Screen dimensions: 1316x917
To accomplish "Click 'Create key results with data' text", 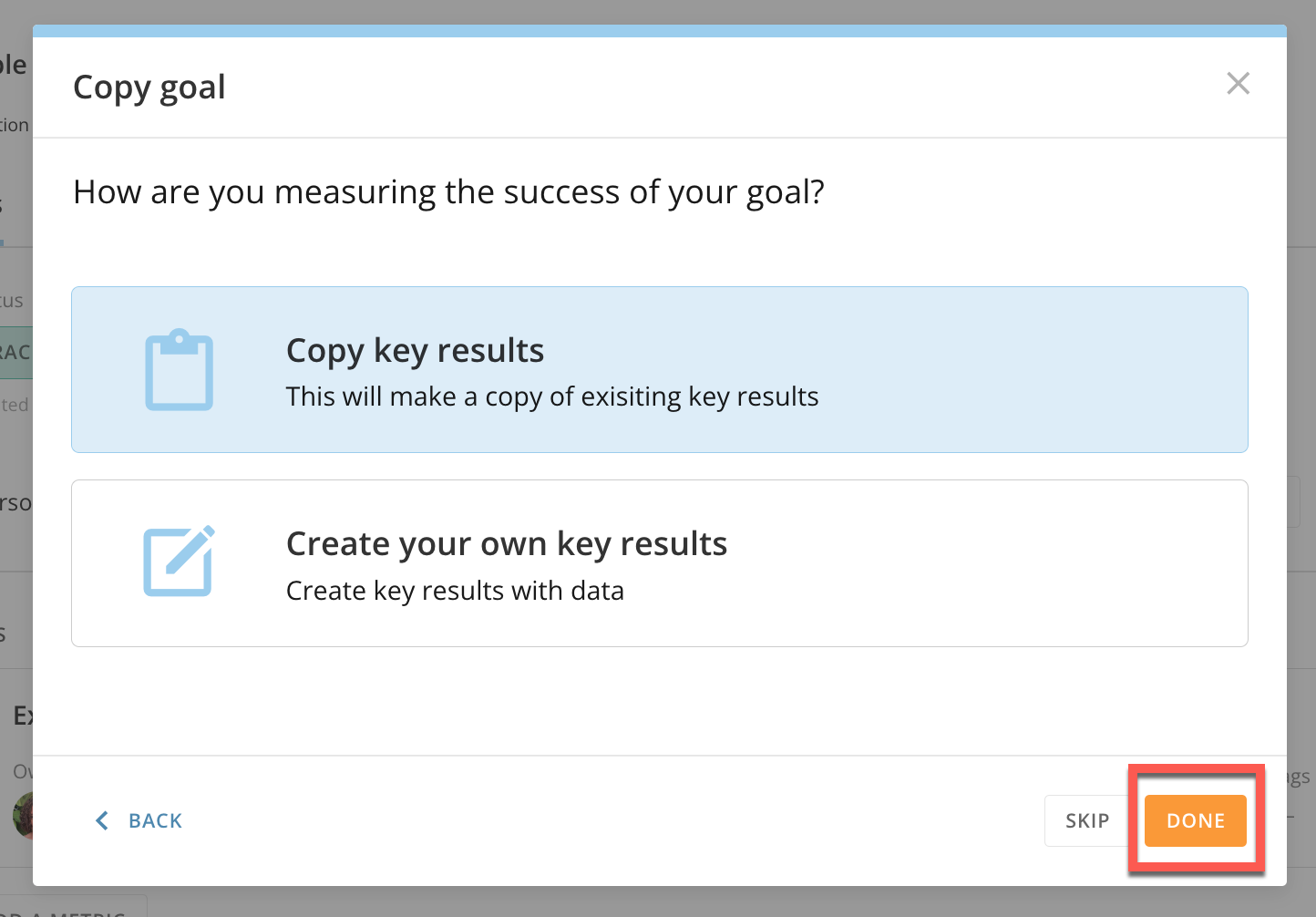I will (x=455, y=591).
